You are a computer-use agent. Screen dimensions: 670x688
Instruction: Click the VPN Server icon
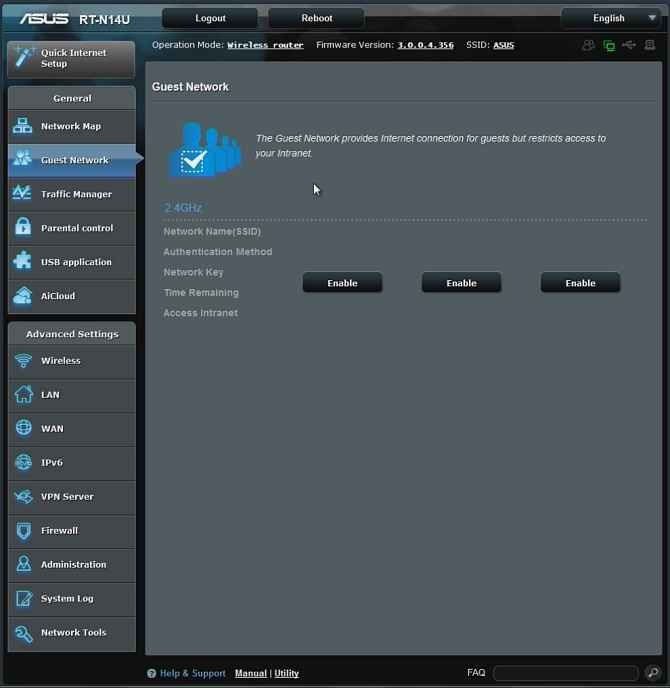[23, 496]
